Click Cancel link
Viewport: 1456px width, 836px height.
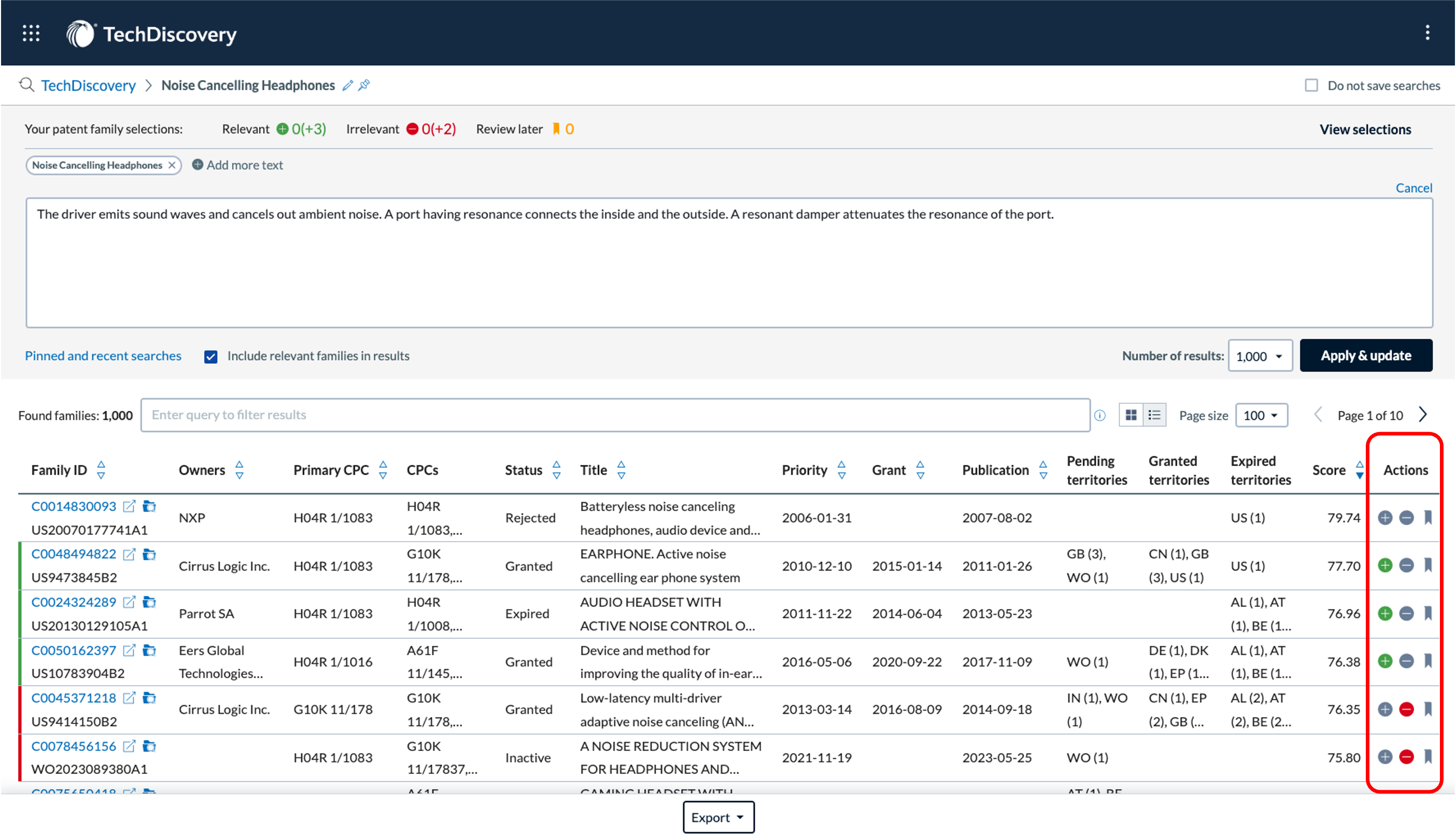[x=1413, y=188]
